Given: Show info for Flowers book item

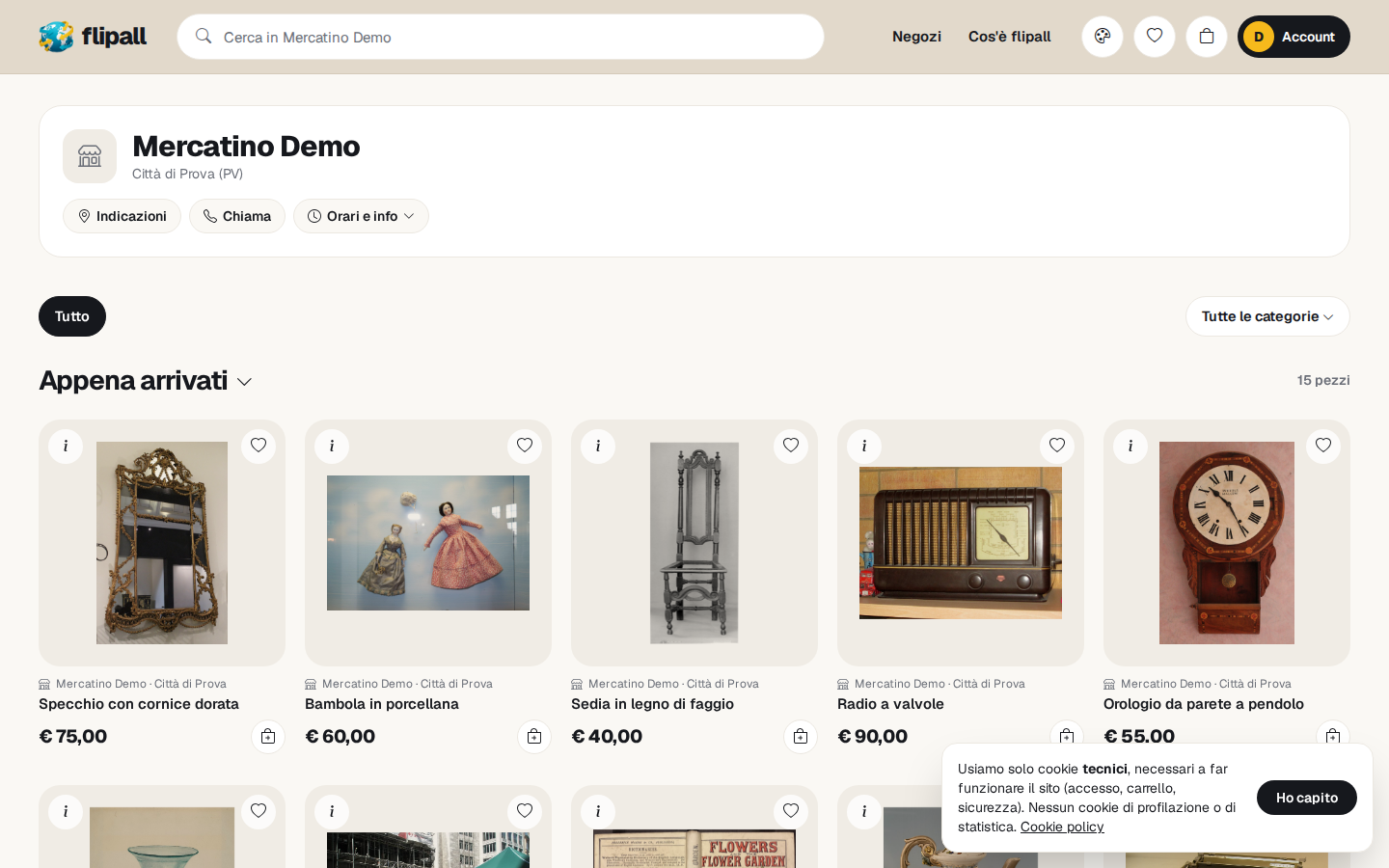Looking at the screenshot, I should click(598, 811).
